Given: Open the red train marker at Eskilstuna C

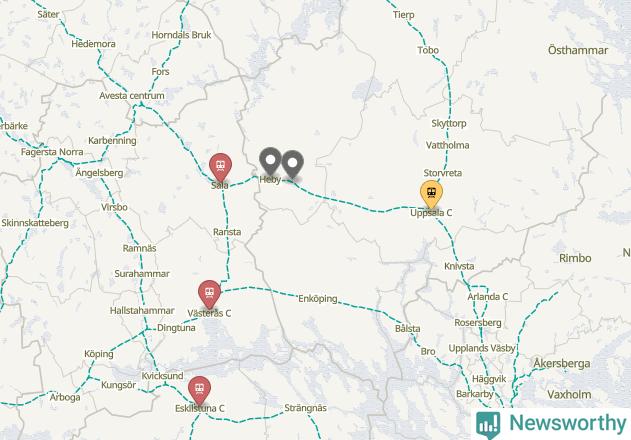Looking at the screenshot, I should [200, 390].
